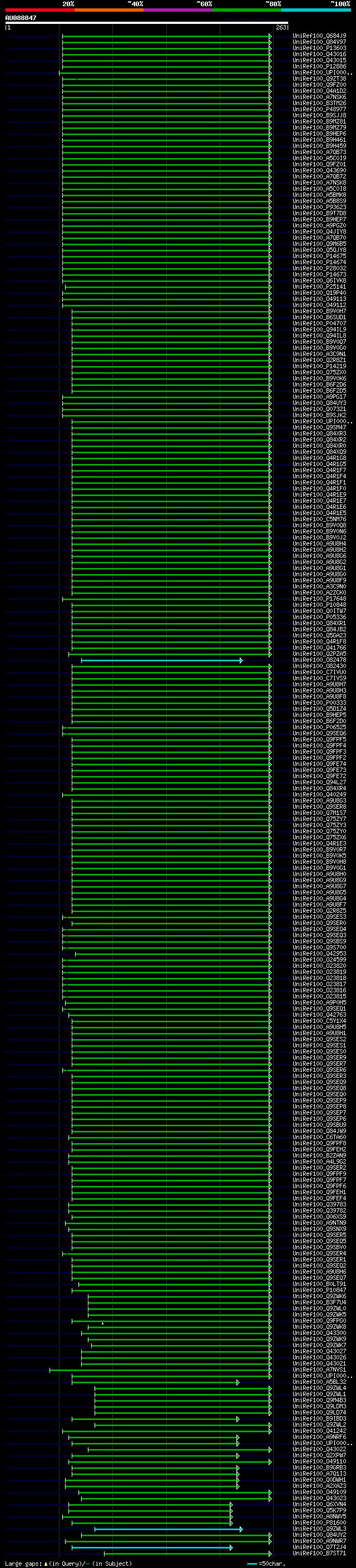Select label UniRef100_B9MZ79
Image resolution: width=356 pixels, height=1568 pixels.
[319, 128]
